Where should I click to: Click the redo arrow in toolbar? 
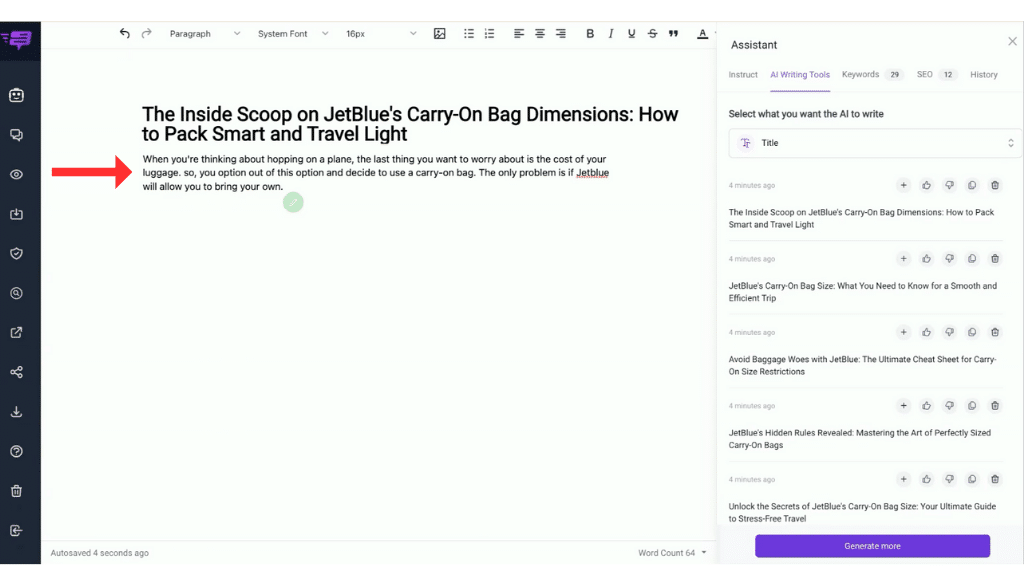click(x=146, y=33)
